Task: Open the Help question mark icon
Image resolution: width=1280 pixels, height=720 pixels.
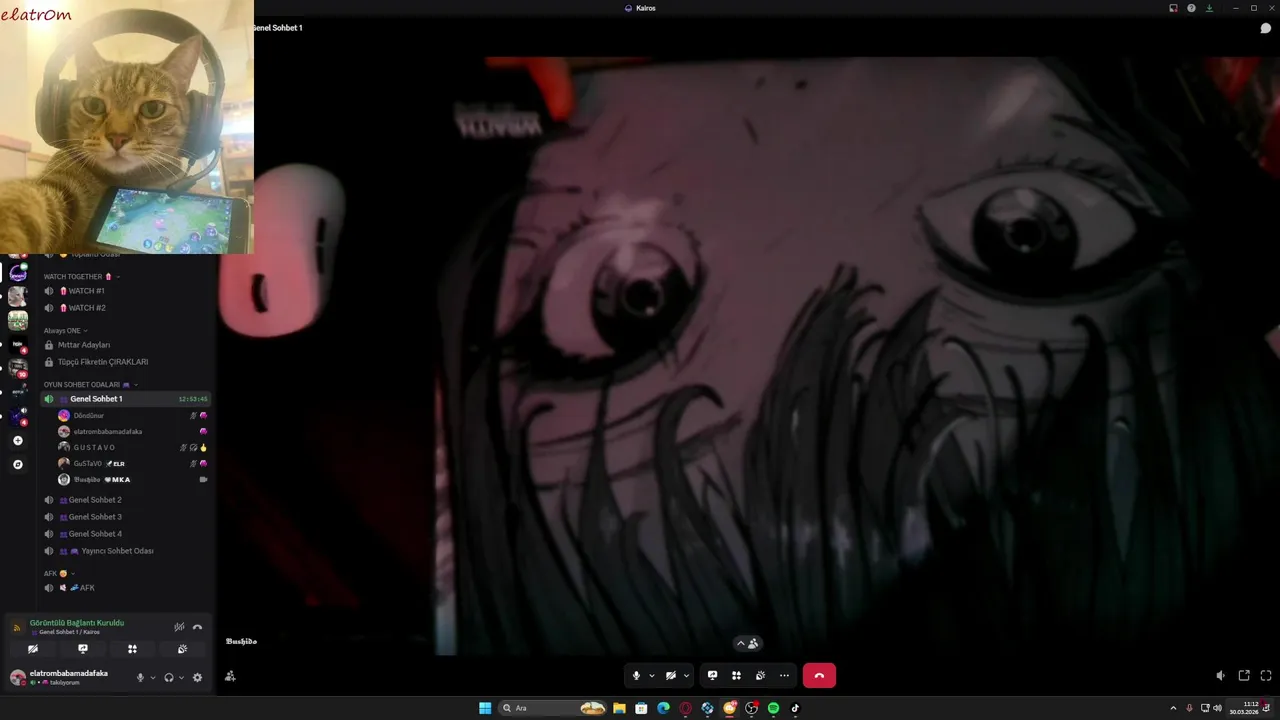Action: tap(1191, 8)
